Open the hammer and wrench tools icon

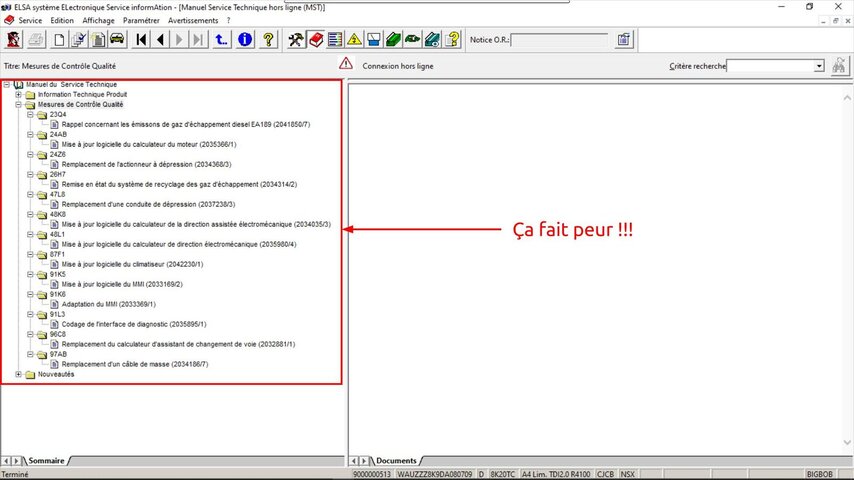coord(296,40)
